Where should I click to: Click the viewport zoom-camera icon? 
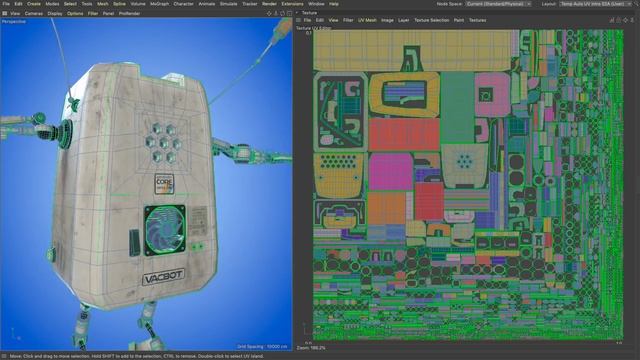point(276,13)
